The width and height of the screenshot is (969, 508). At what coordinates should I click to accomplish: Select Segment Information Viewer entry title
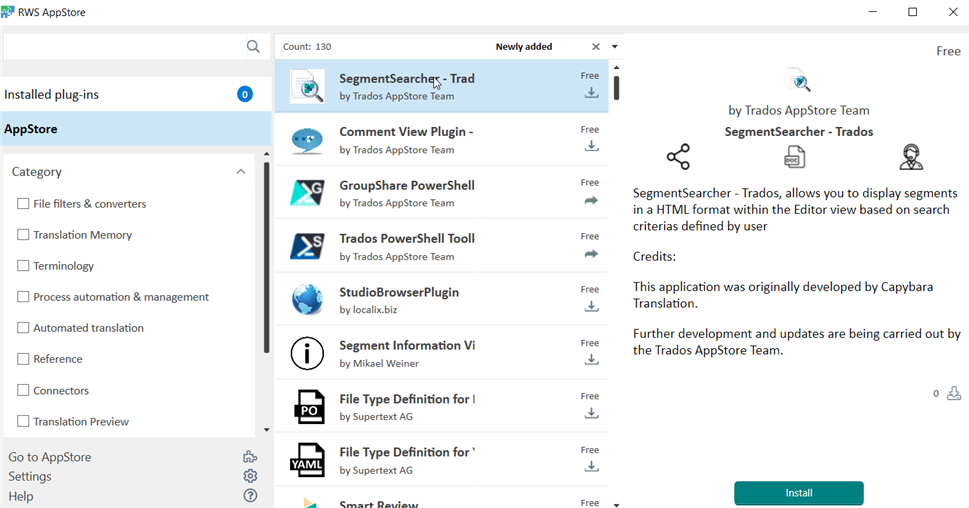click(x=407, y=345)
